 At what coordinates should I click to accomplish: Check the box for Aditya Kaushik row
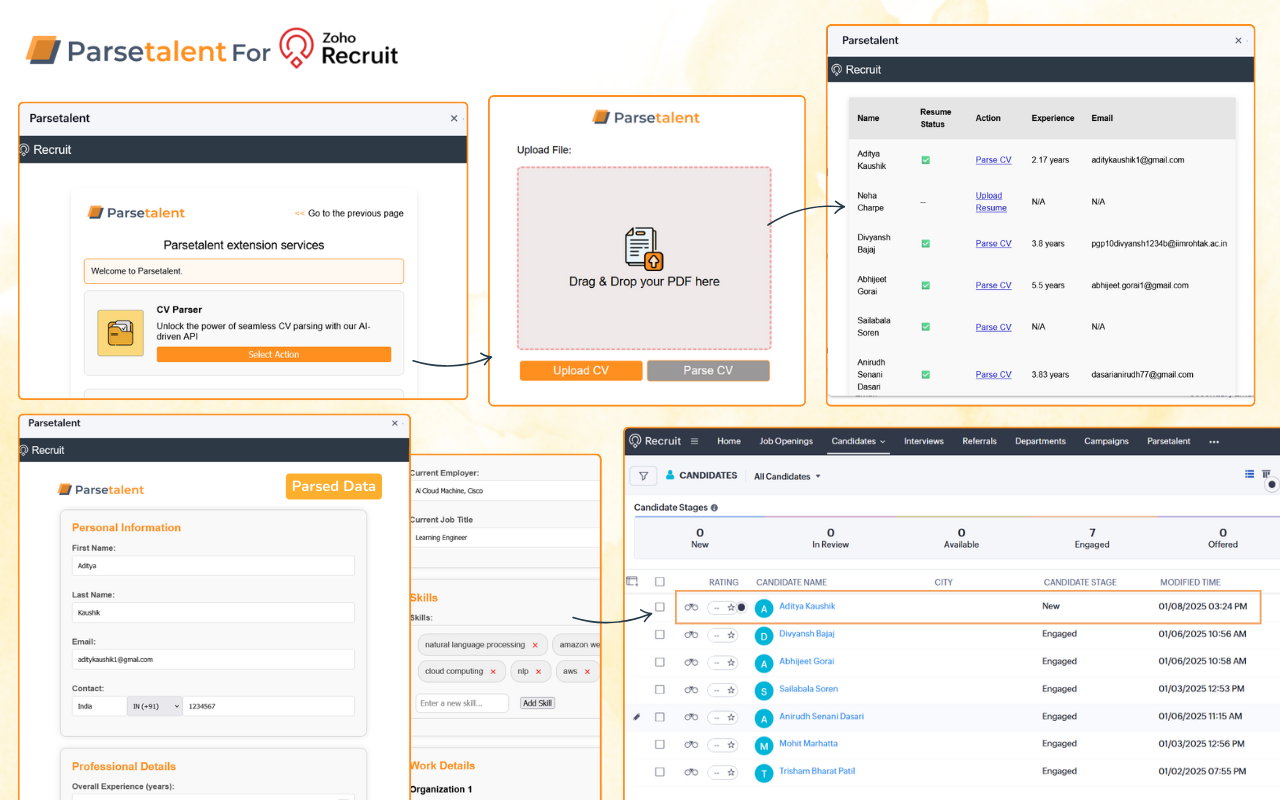[659, 607]
